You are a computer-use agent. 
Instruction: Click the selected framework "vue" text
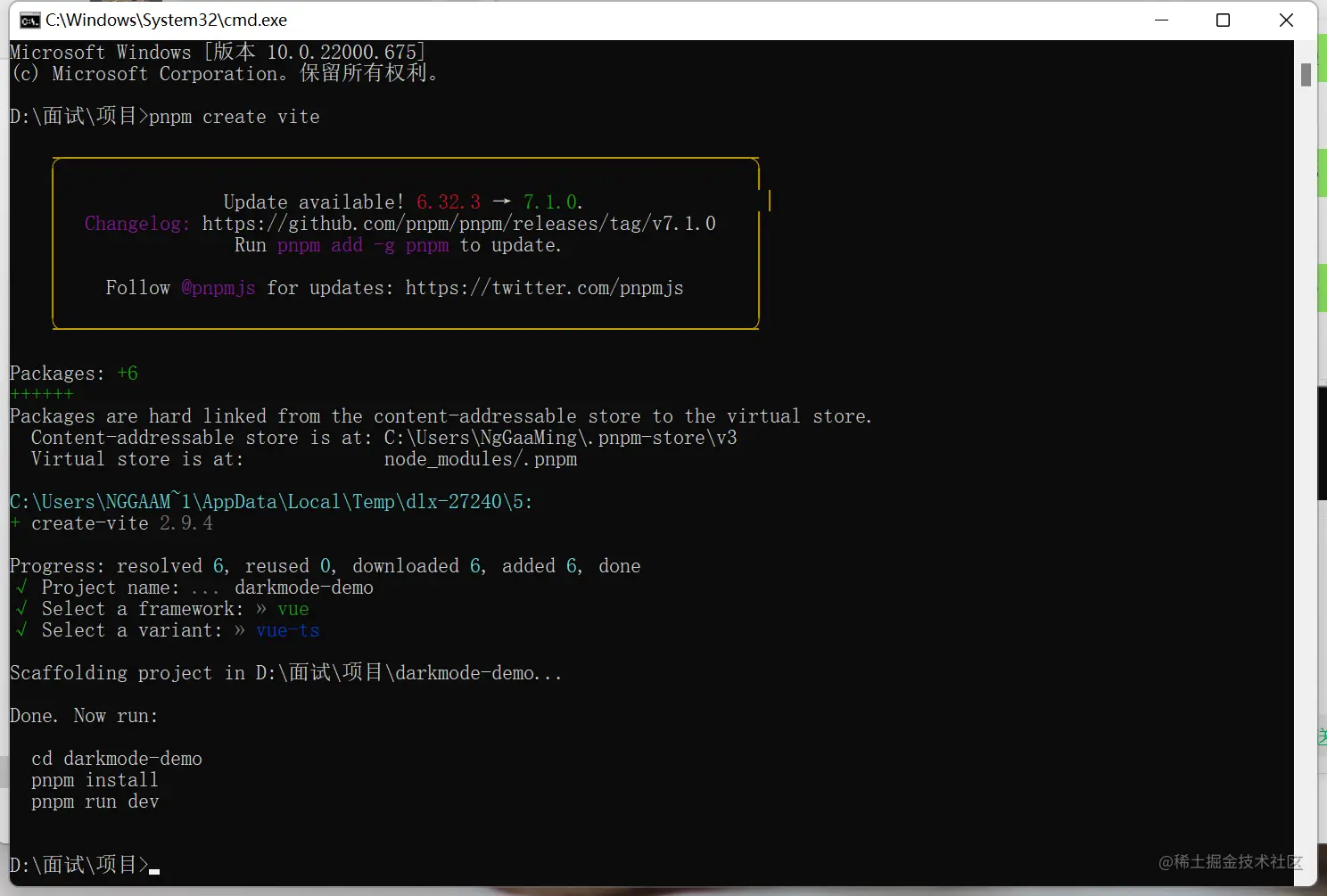coord(293,609)
